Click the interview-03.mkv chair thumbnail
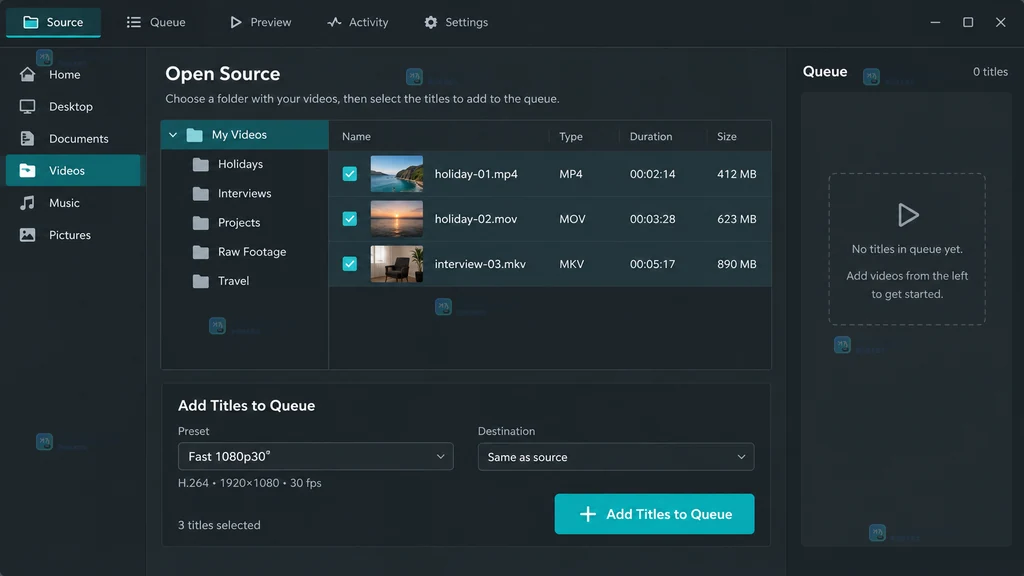The image size is (1024, 576). point(396,264)
